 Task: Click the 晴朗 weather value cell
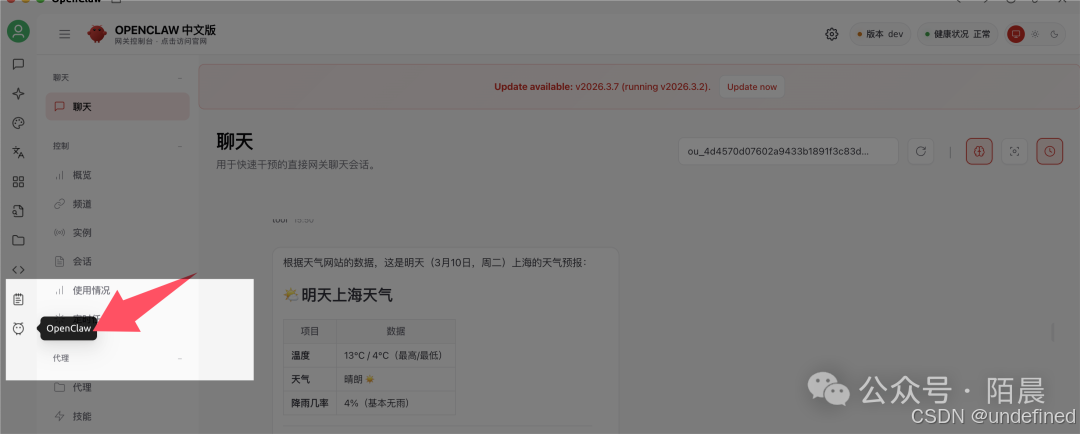[396, 380]
